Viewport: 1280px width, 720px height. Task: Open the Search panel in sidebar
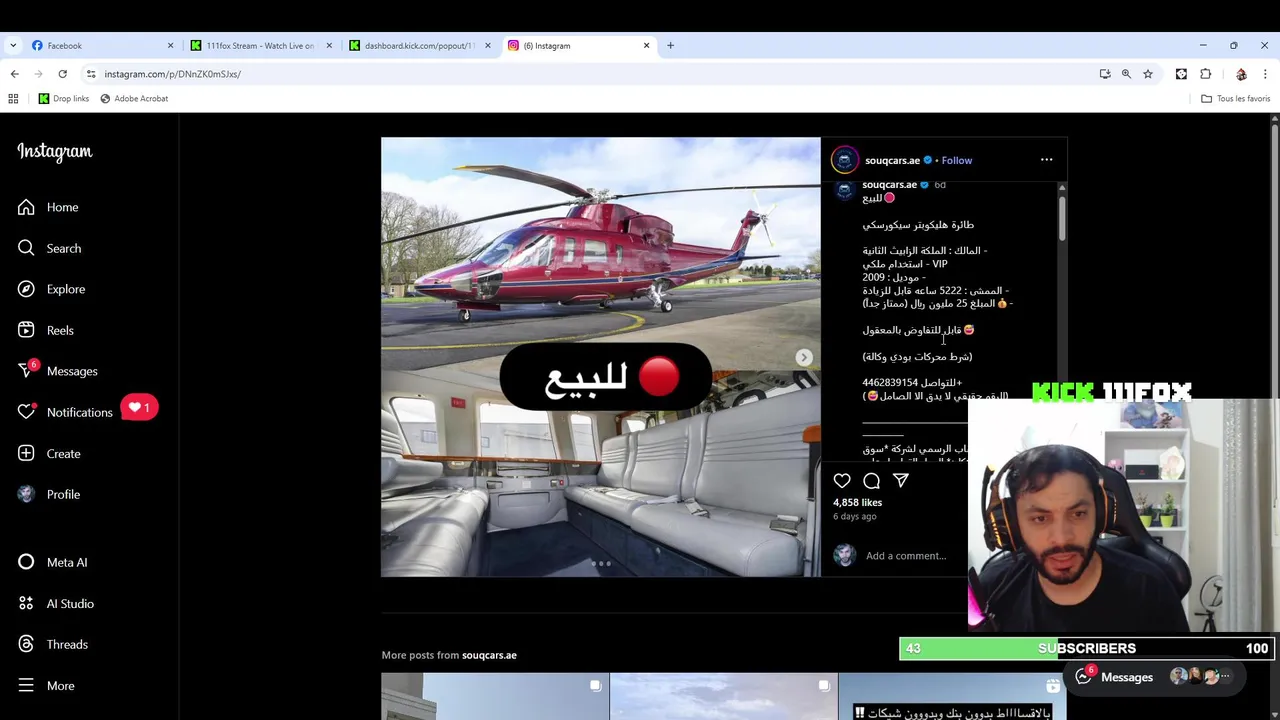pyautogui.click(x=49, y=248)
